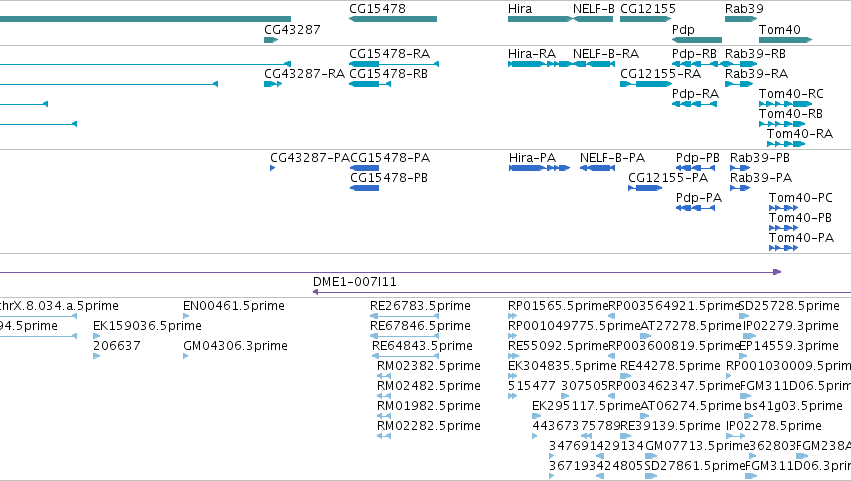Select the GM04306.3prime EST marker
Screen dimensions: 851x481
click(x=186, y=356)
